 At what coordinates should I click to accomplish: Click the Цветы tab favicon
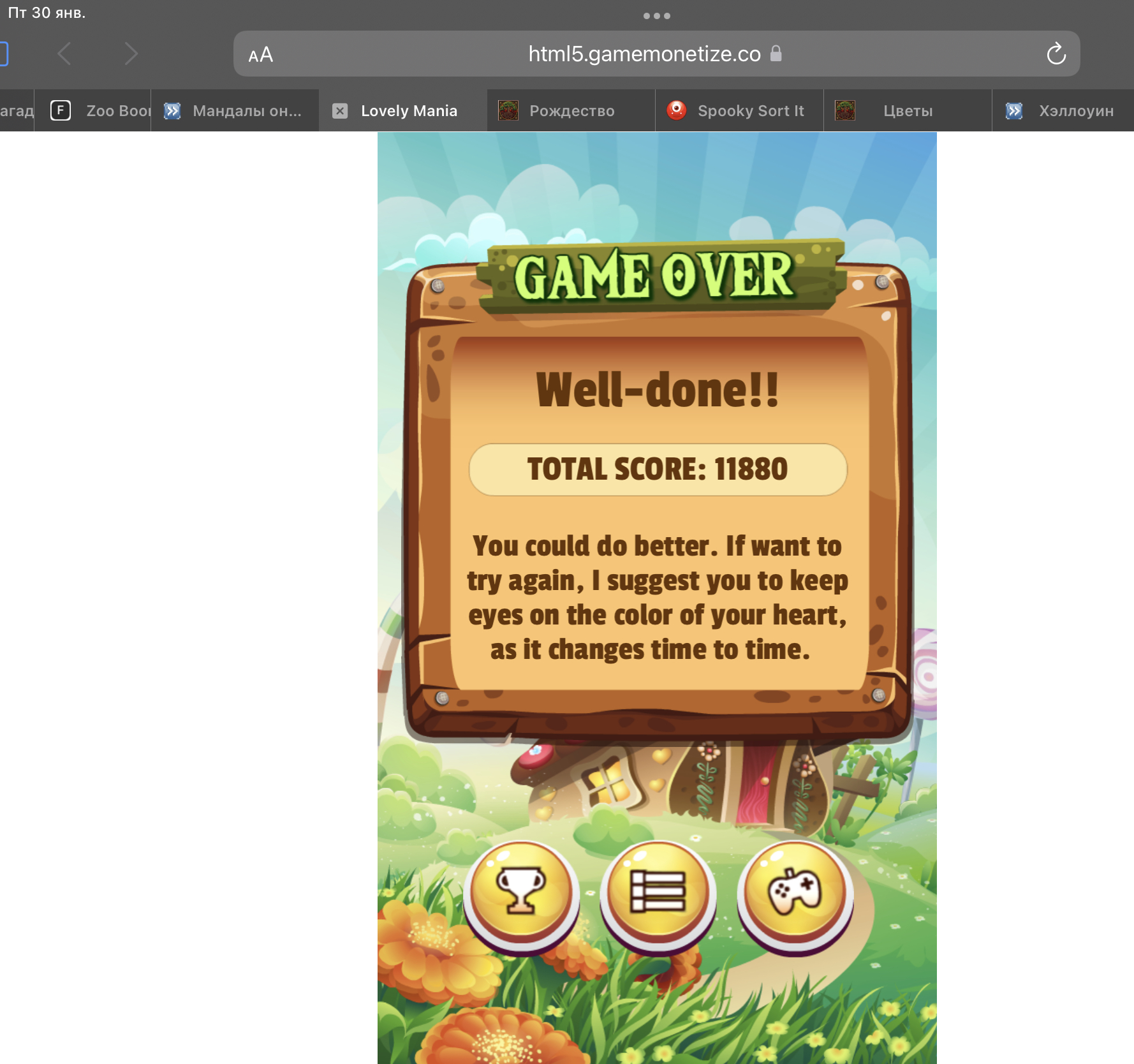point(845,110)
